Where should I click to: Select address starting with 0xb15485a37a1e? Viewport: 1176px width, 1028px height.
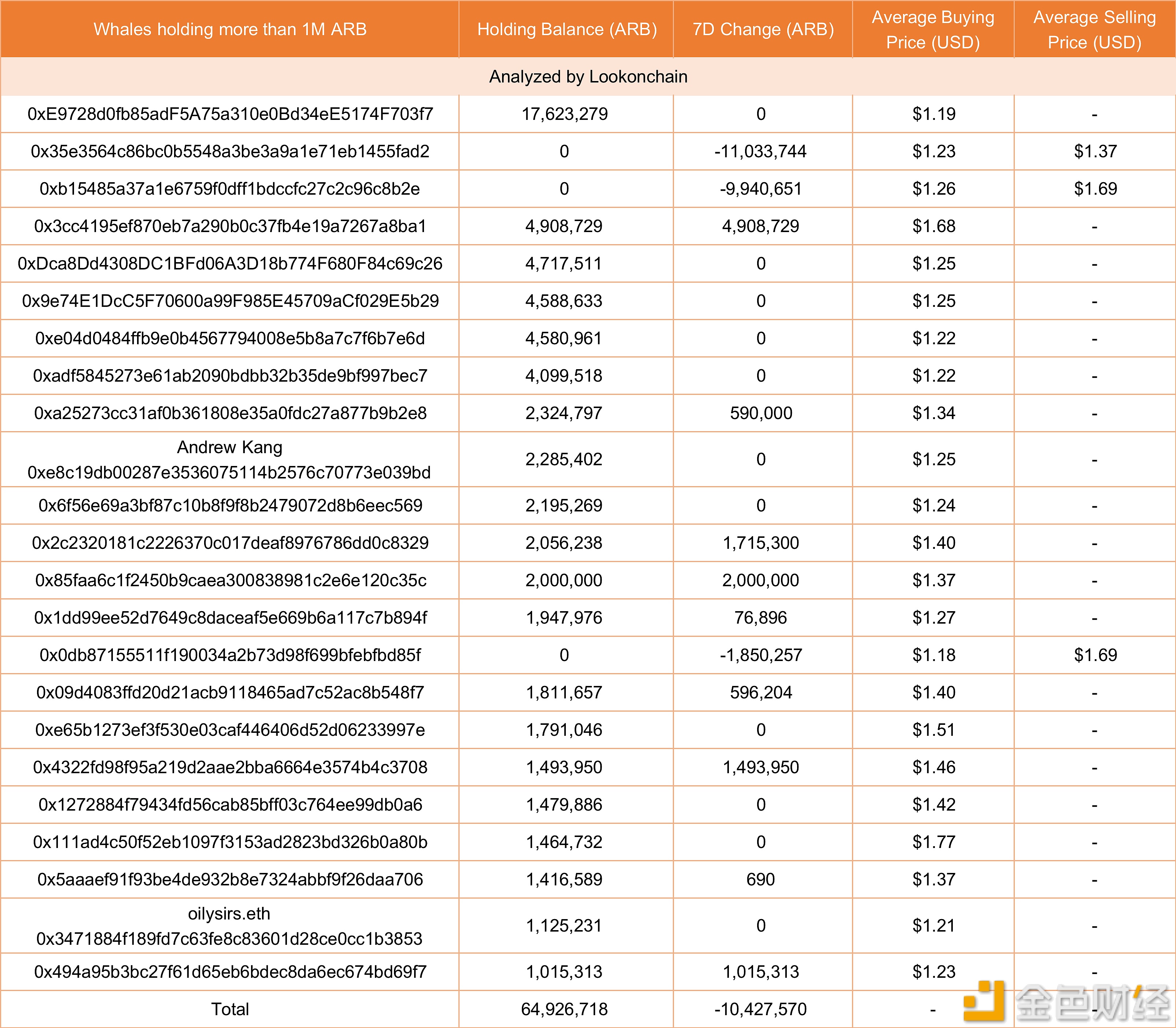point(230,189)
